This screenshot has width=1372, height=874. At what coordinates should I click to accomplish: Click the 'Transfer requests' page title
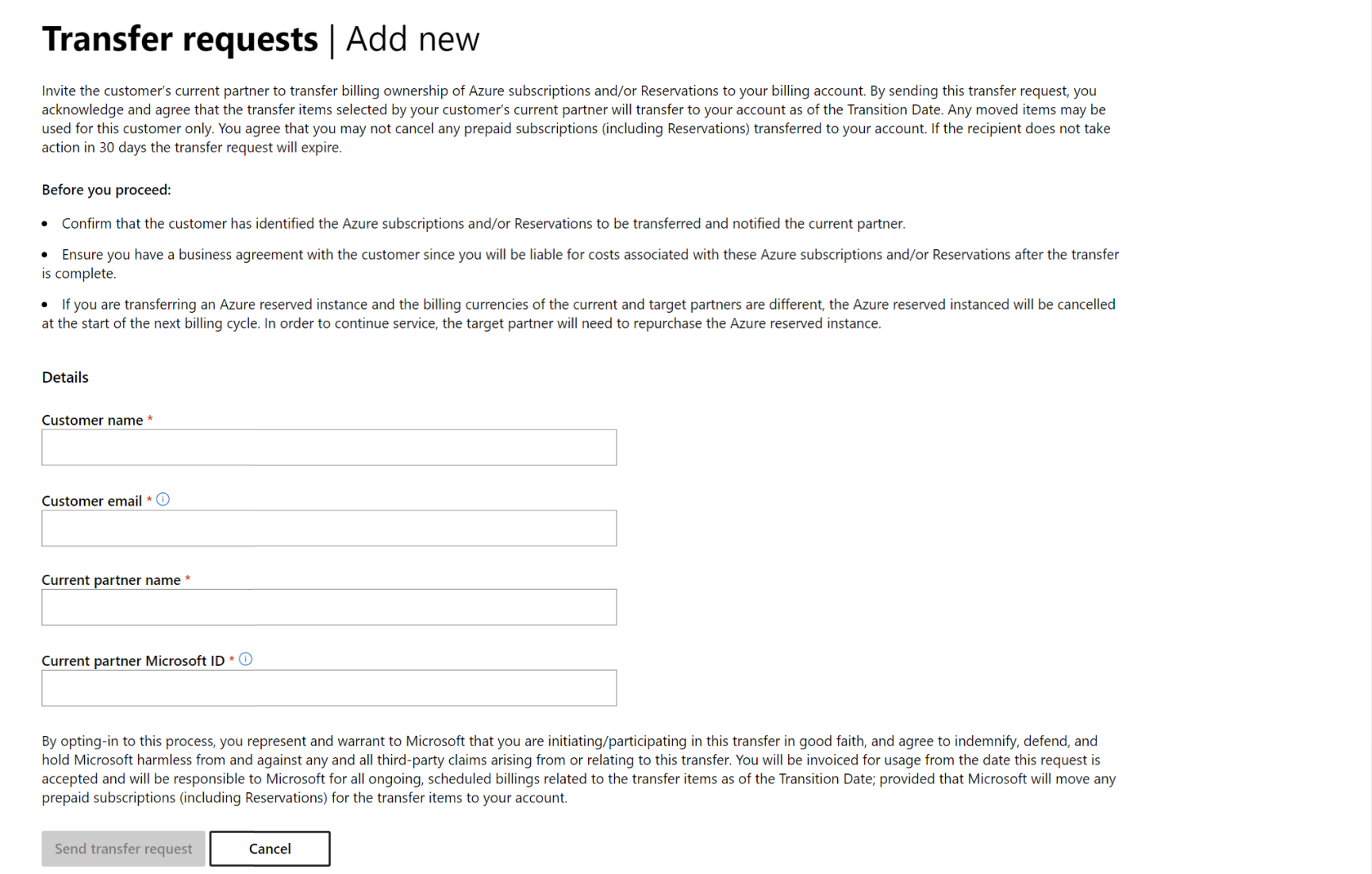(x=180, y=39)
